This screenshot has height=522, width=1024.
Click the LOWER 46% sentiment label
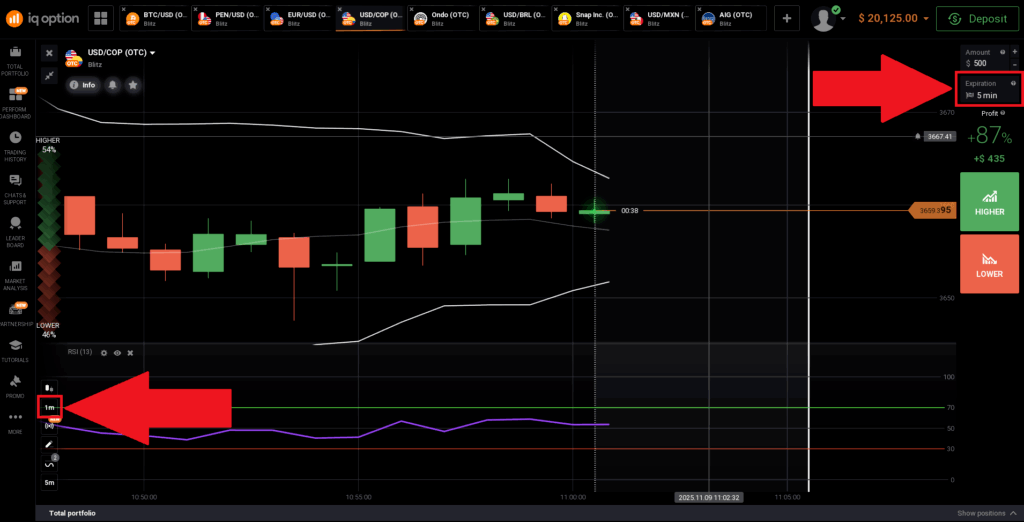[48, 329]
